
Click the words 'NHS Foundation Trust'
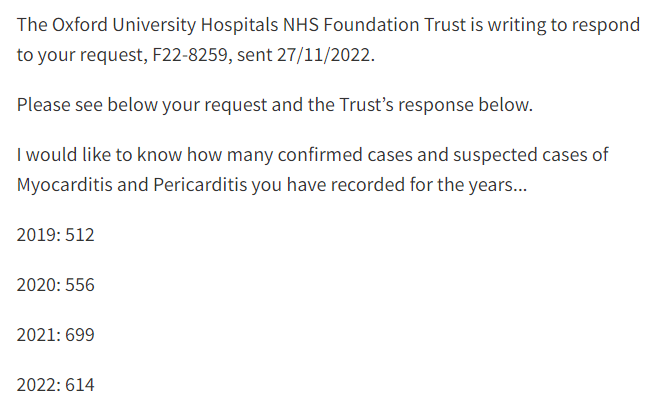374,25
